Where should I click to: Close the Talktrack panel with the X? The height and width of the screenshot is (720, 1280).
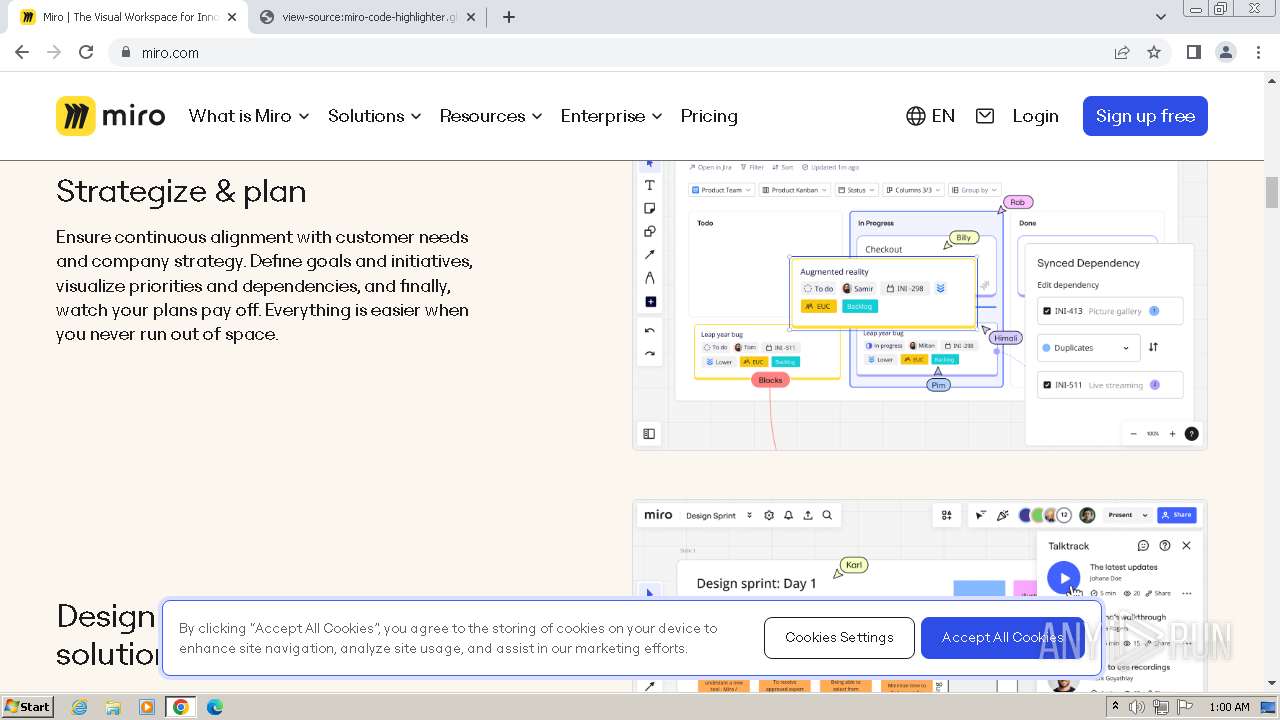pos(1186,546)
